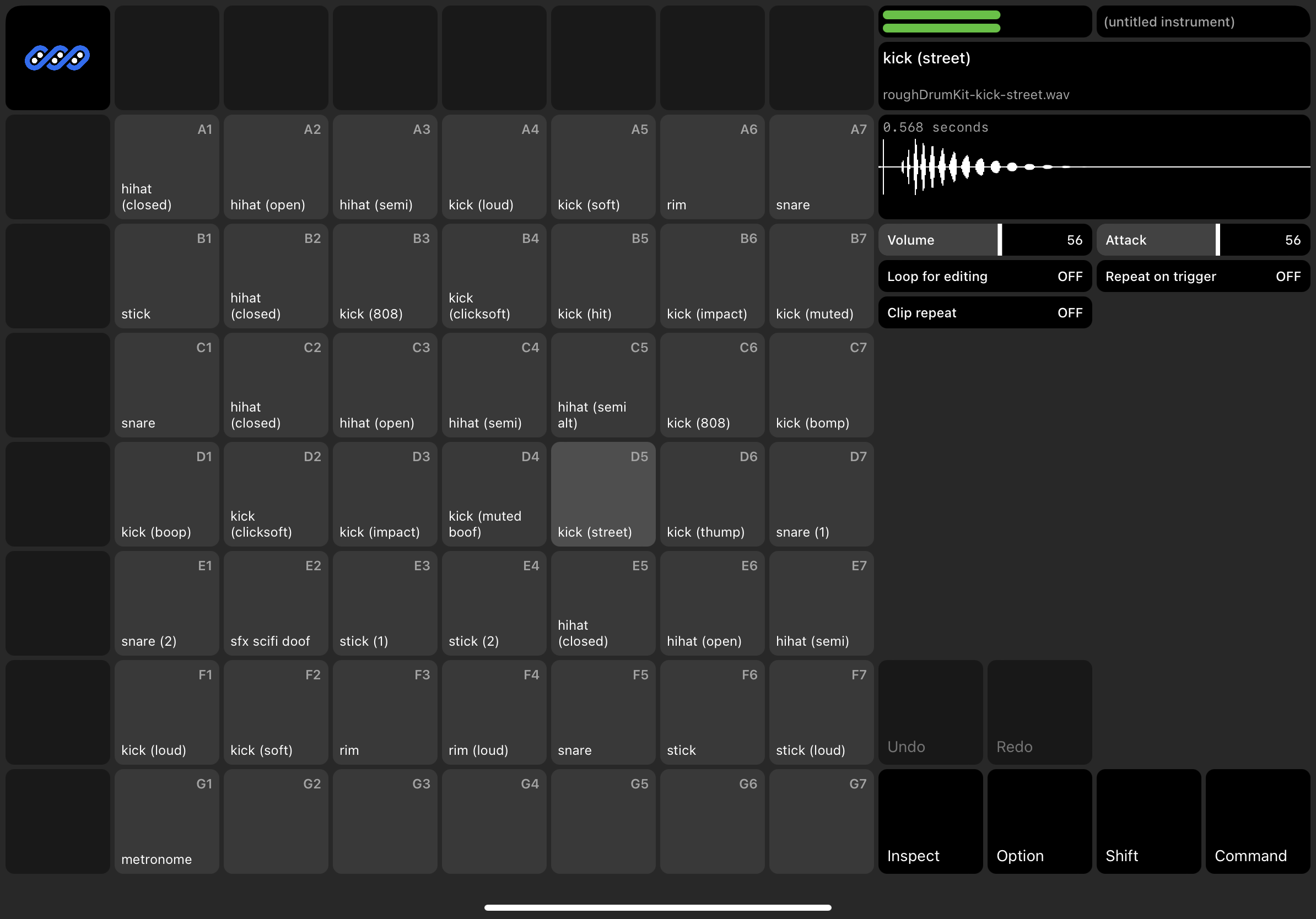Tap the metronome pad G1

click(166, 821)
